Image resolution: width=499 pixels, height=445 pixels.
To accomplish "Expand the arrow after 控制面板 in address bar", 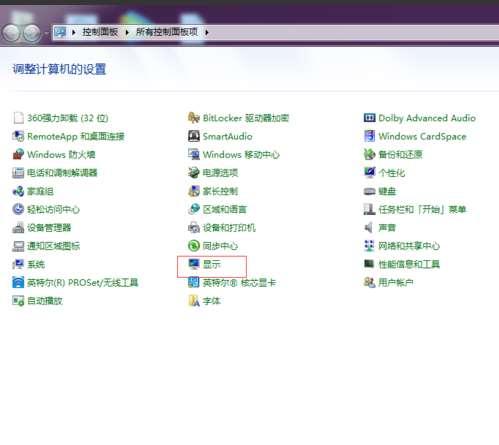I will coord(127,32).
